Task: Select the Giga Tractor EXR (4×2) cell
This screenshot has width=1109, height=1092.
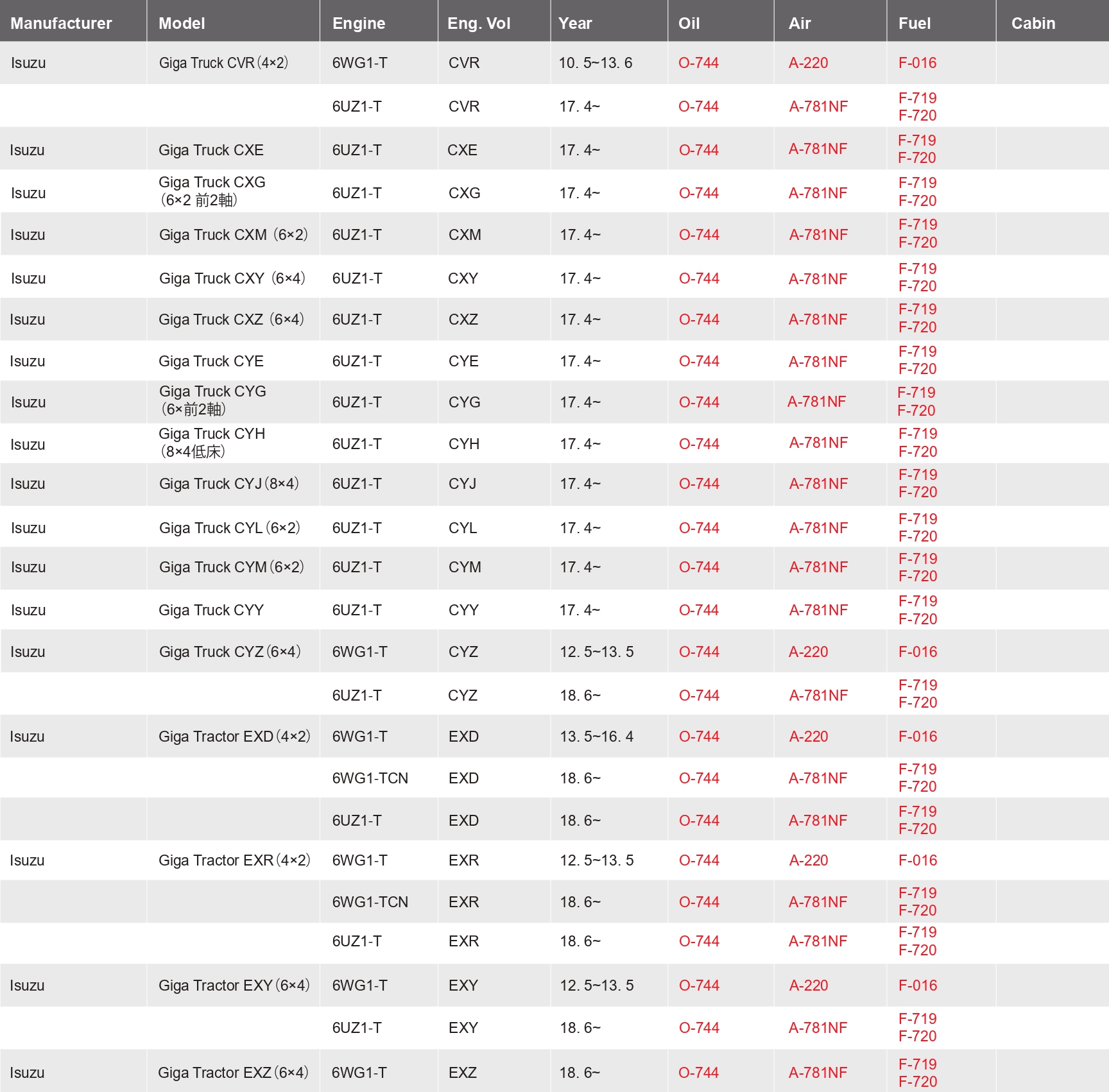Action: (235, 860)
